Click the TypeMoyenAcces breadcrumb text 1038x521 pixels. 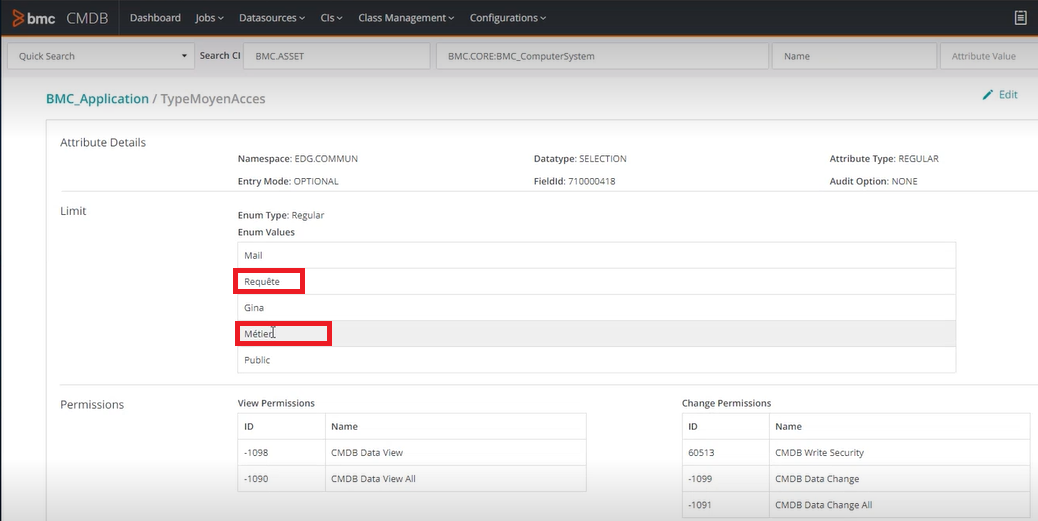click(213, 99)
